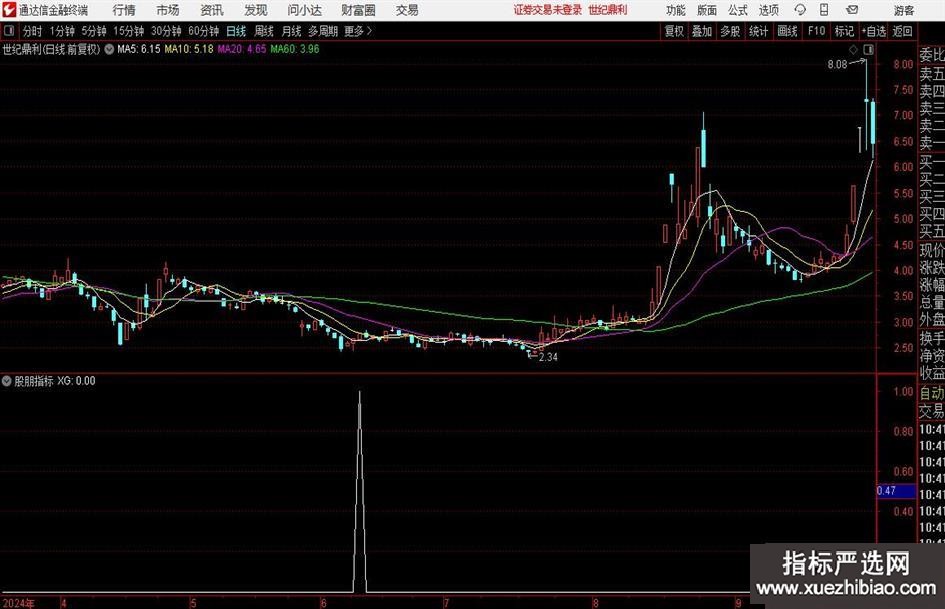
Task: Select the 周线 weekly period tab
Action: point(263,31)
